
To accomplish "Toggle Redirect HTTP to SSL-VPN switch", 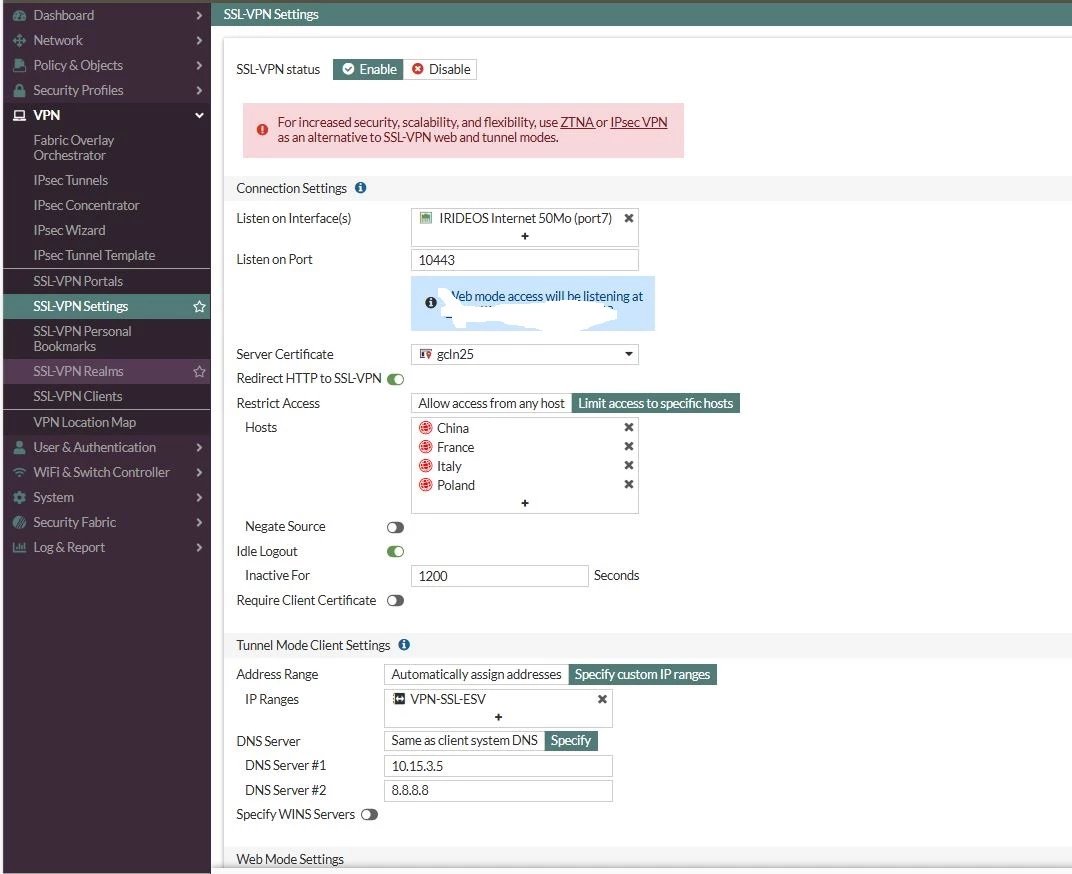I will click(395, 379).
